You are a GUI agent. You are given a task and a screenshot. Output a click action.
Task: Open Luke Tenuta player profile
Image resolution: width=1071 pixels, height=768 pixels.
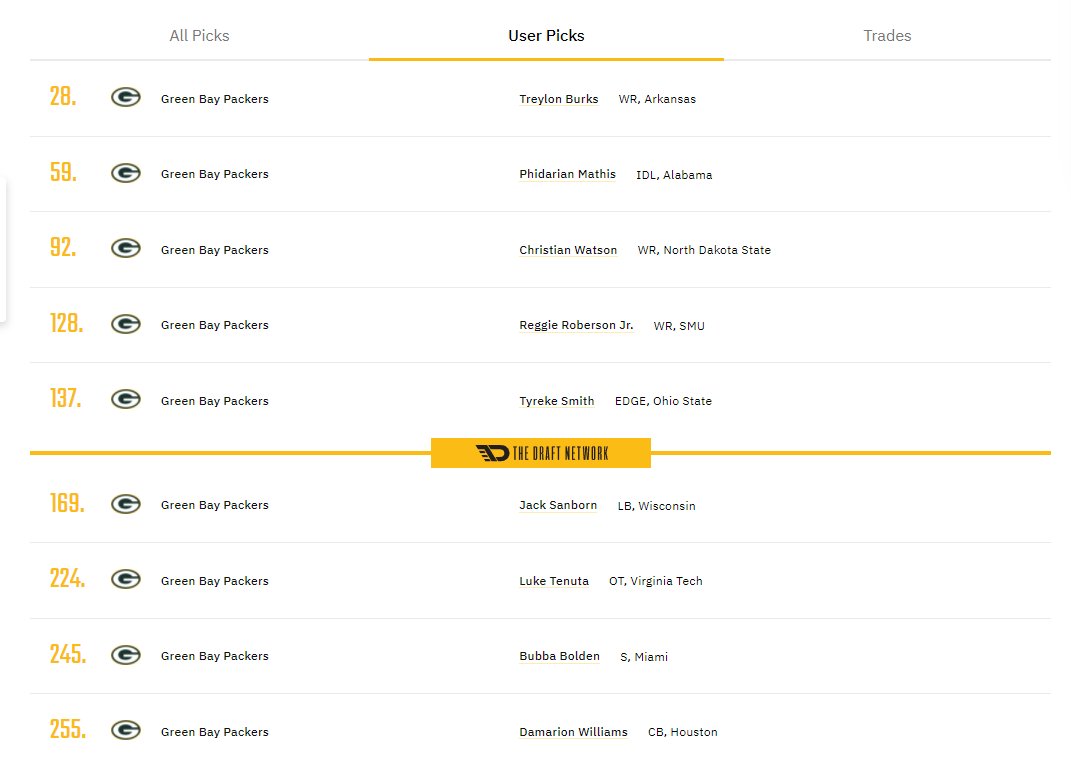coord(554,581)
